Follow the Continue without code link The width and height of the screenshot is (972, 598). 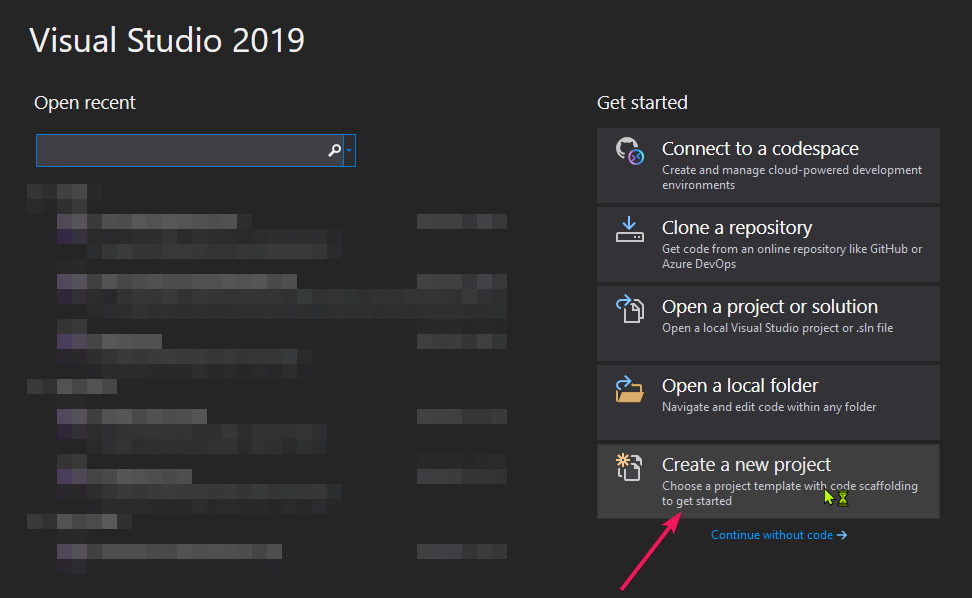(779, 535)
